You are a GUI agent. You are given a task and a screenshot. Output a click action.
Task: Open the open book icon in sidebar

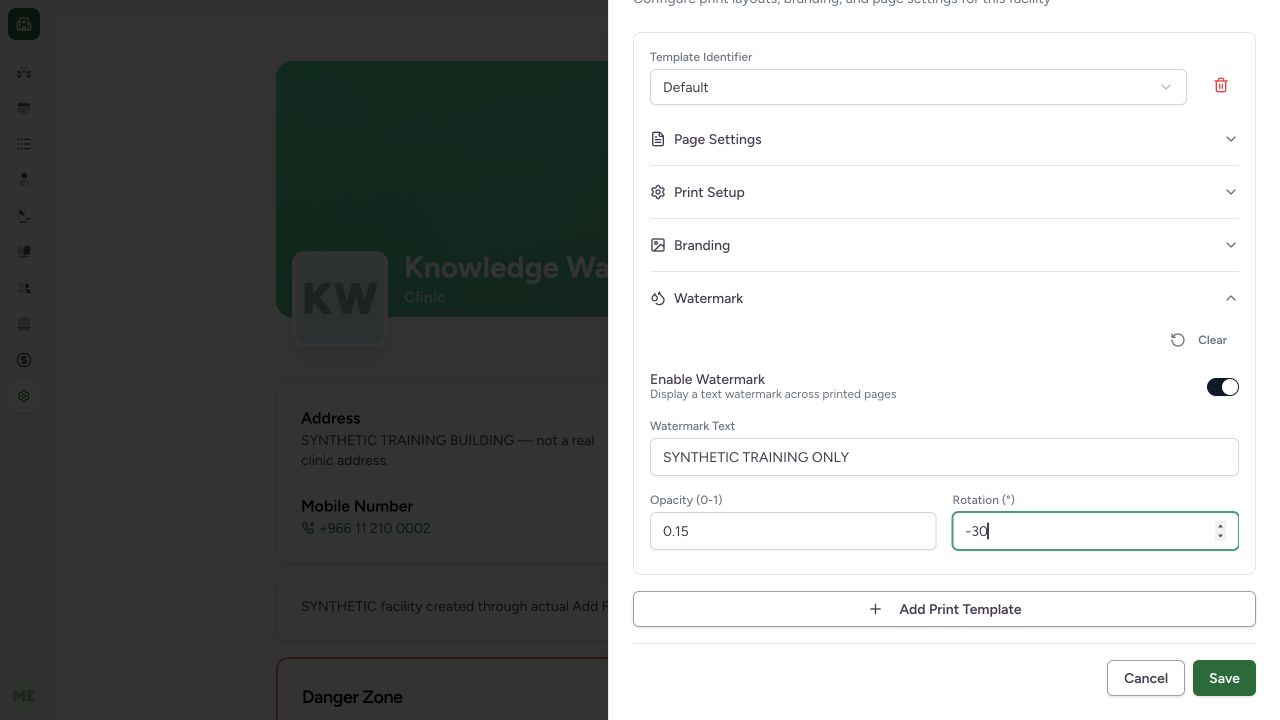[24, 252]
